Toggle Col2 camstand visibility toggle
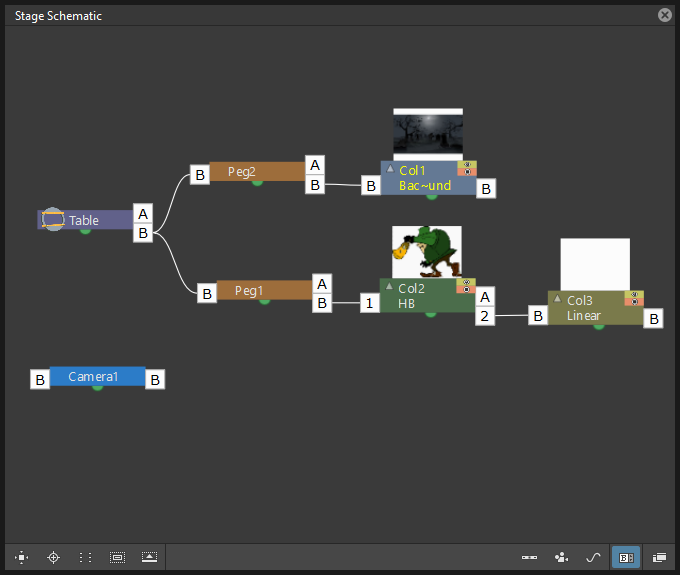 pos(466,290)
